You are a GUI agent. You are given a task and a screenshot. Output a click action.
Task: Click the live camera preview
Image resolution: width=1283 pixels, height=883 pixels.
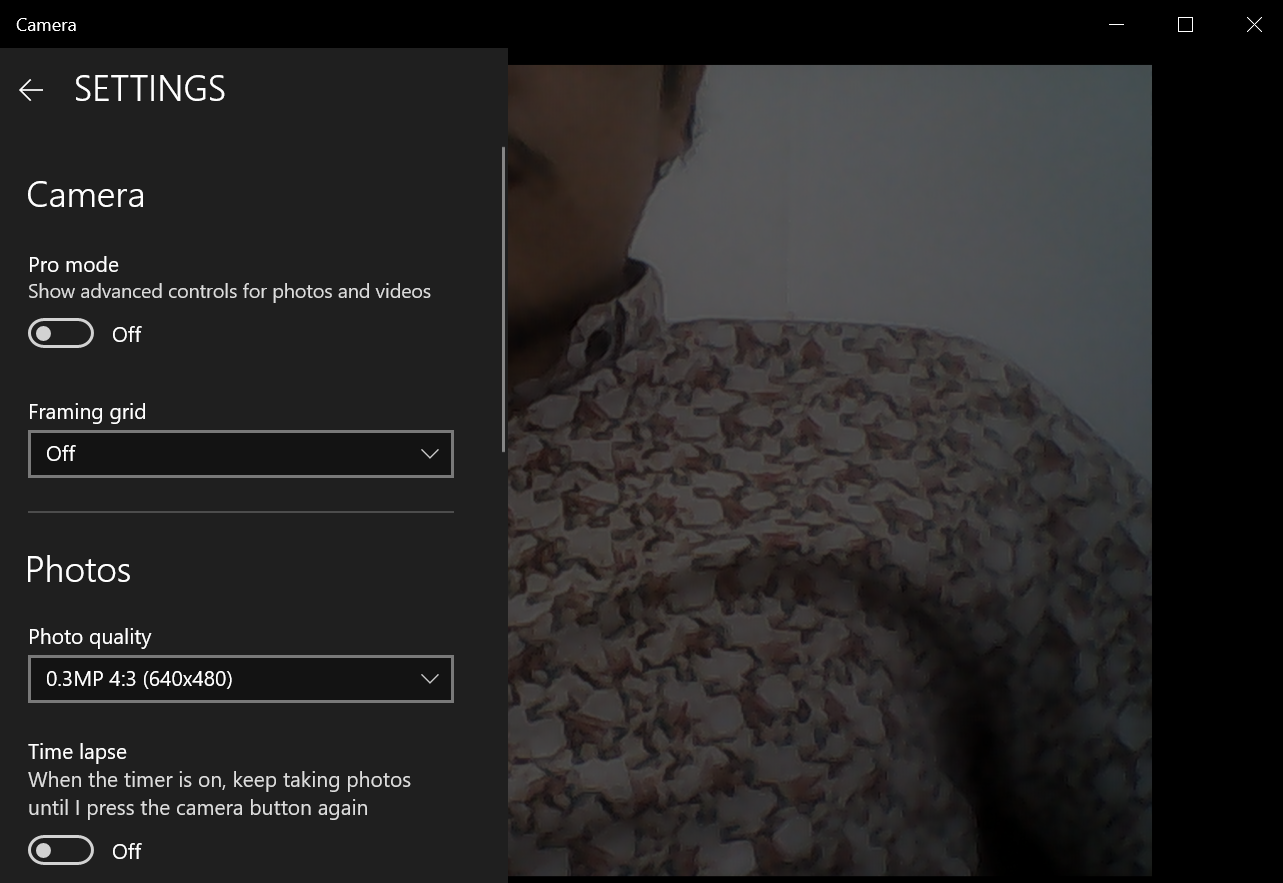[830, 470]
